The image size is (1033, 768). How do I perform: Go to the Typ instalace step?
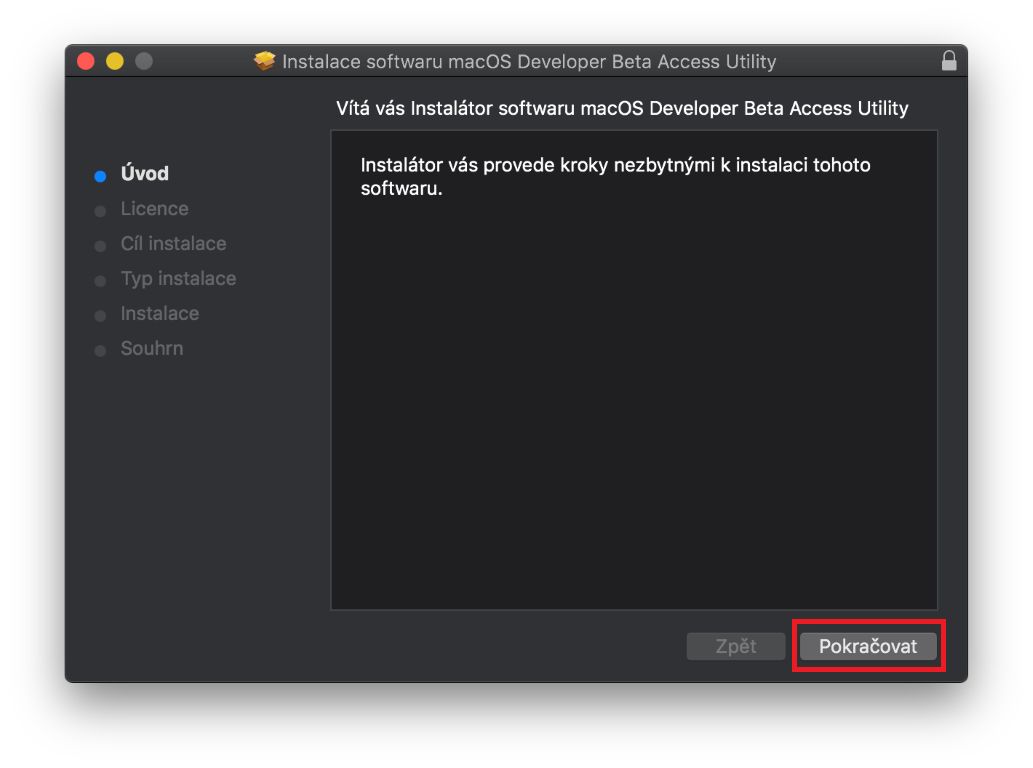point(178,279)
